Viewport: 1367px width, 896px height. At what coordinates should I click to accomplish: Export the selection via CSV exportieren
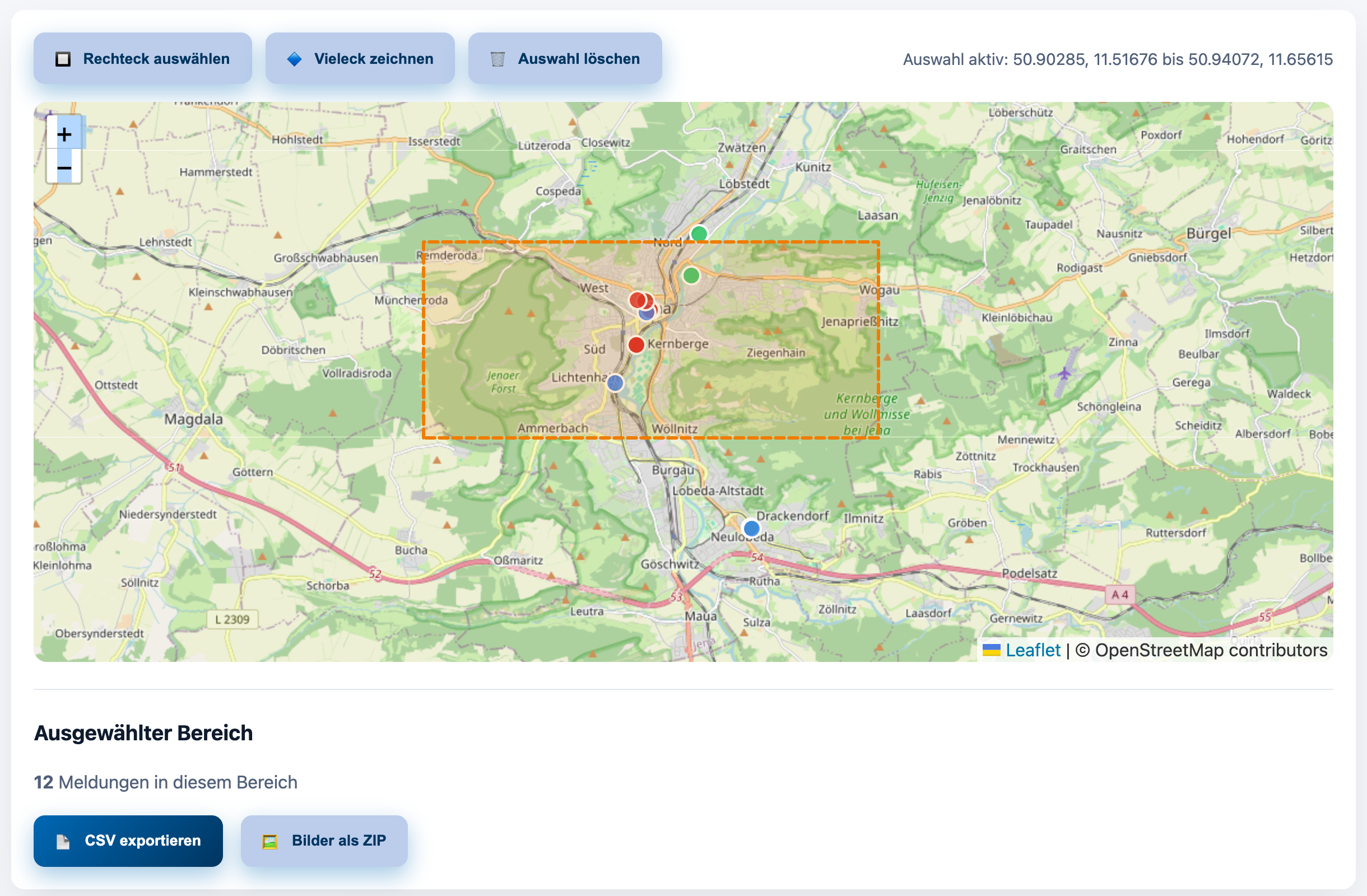tap(128, 841)
